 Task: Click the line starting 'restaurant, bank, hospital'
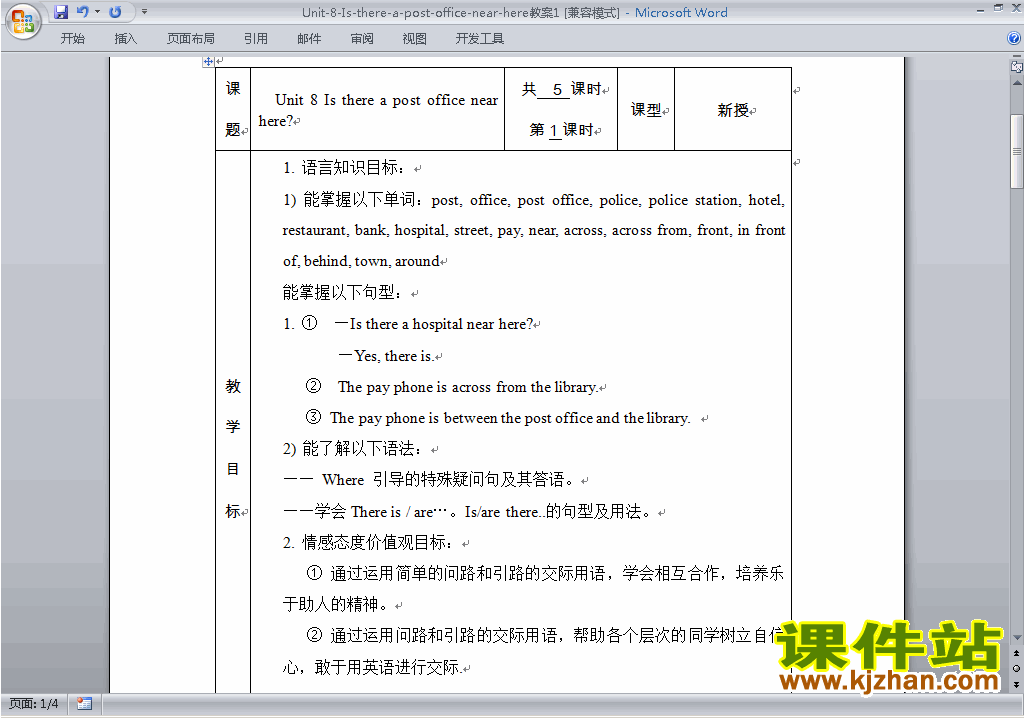pyautogui.click(x=534, y=230)
